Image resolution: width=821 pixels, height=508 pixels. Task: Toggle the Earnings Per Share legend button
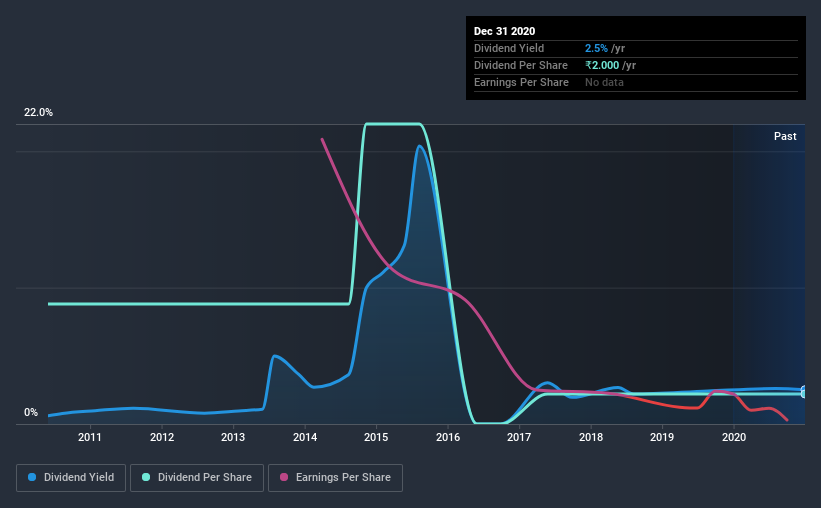click(x=336, y=478)
